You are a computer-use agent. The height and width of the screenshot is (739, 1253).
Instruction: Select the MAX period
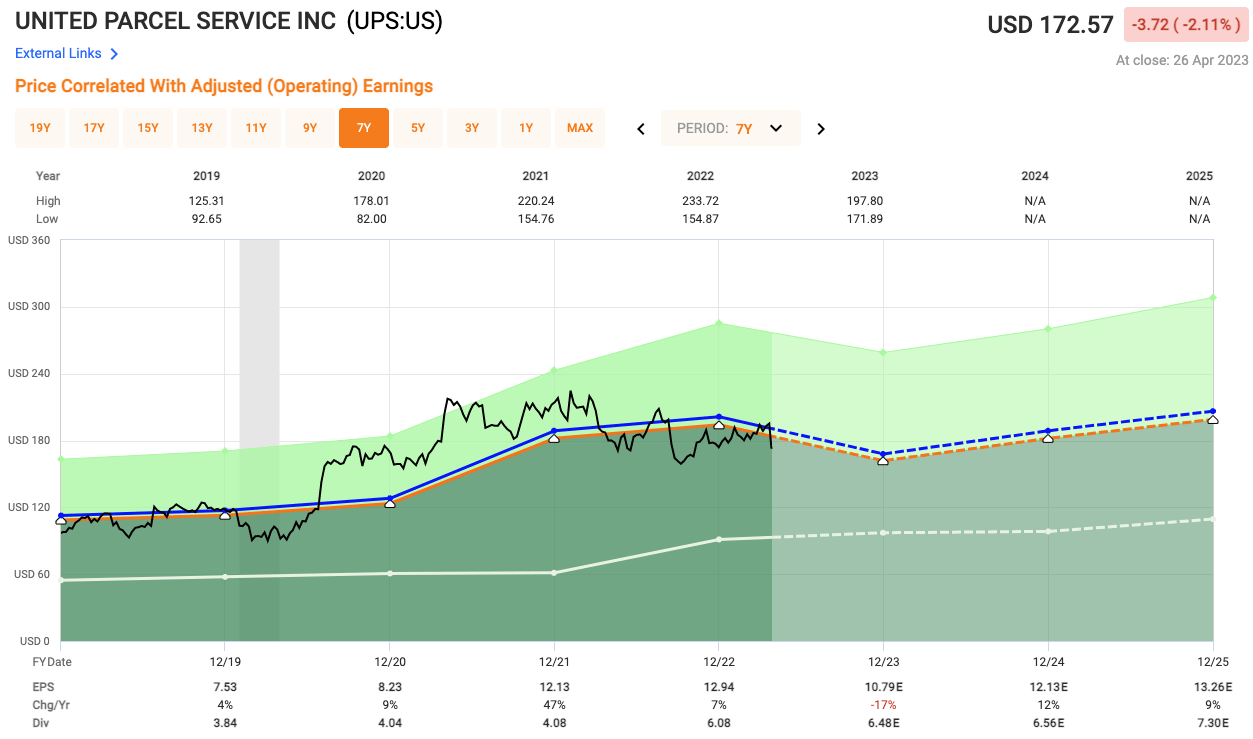click(x=580, y=128)
